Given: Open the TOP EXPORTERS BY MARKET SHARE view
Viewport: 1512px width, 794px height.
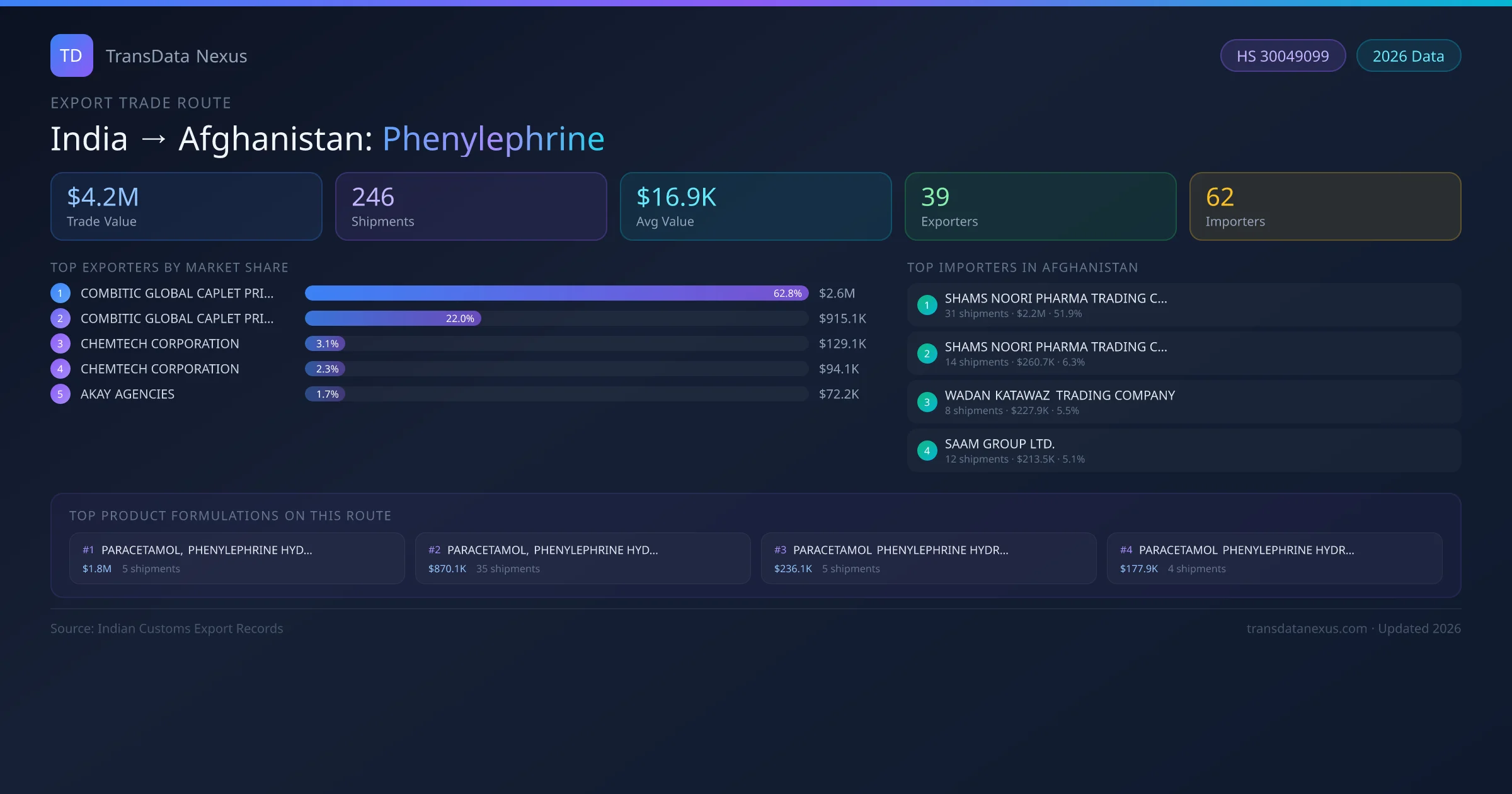Looking at the screenshot, I should click(170, 267).
